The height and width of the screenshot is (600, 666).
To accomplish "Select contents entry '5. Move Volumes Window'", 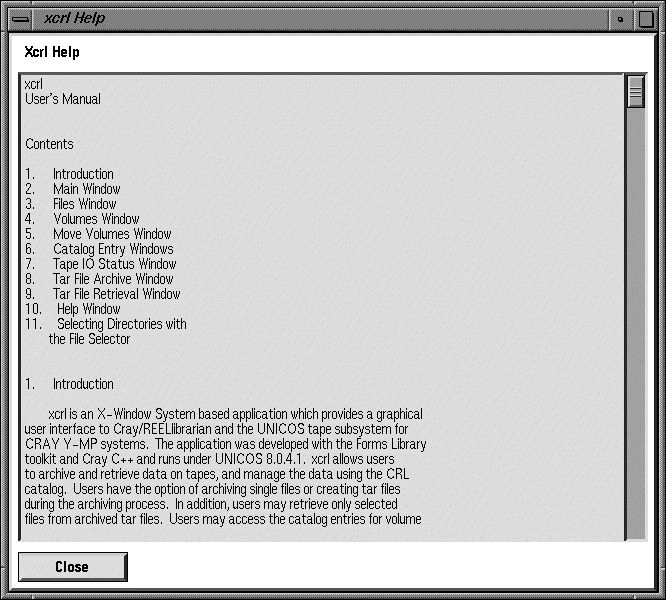I will [x=98, y=234].
